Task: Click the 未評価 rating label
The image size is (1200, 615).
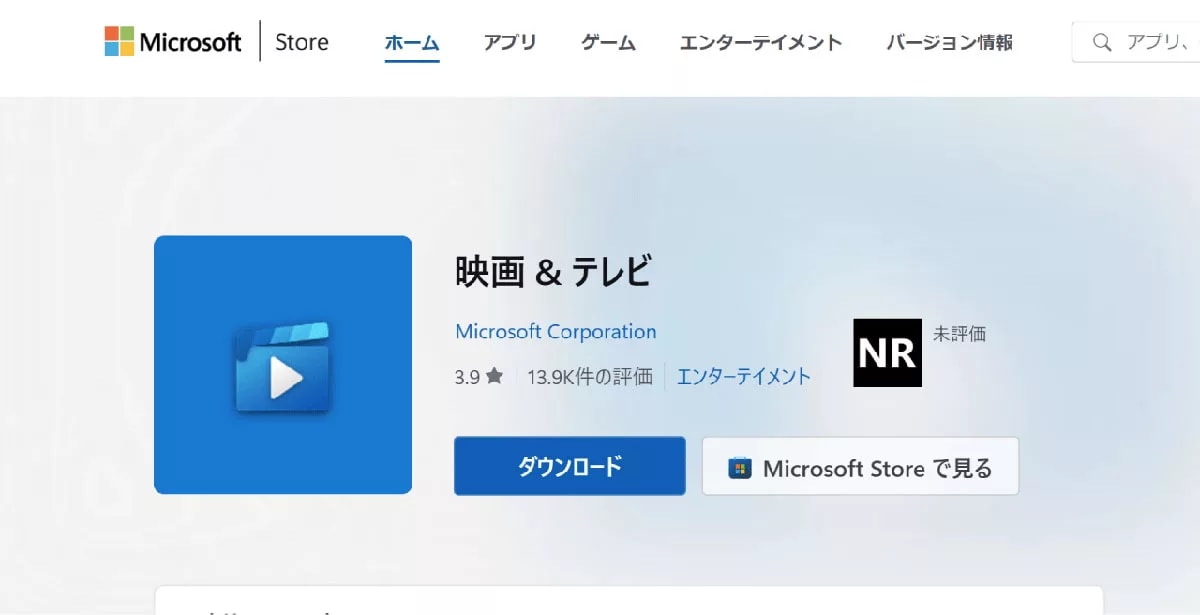Action: (959, 334)
